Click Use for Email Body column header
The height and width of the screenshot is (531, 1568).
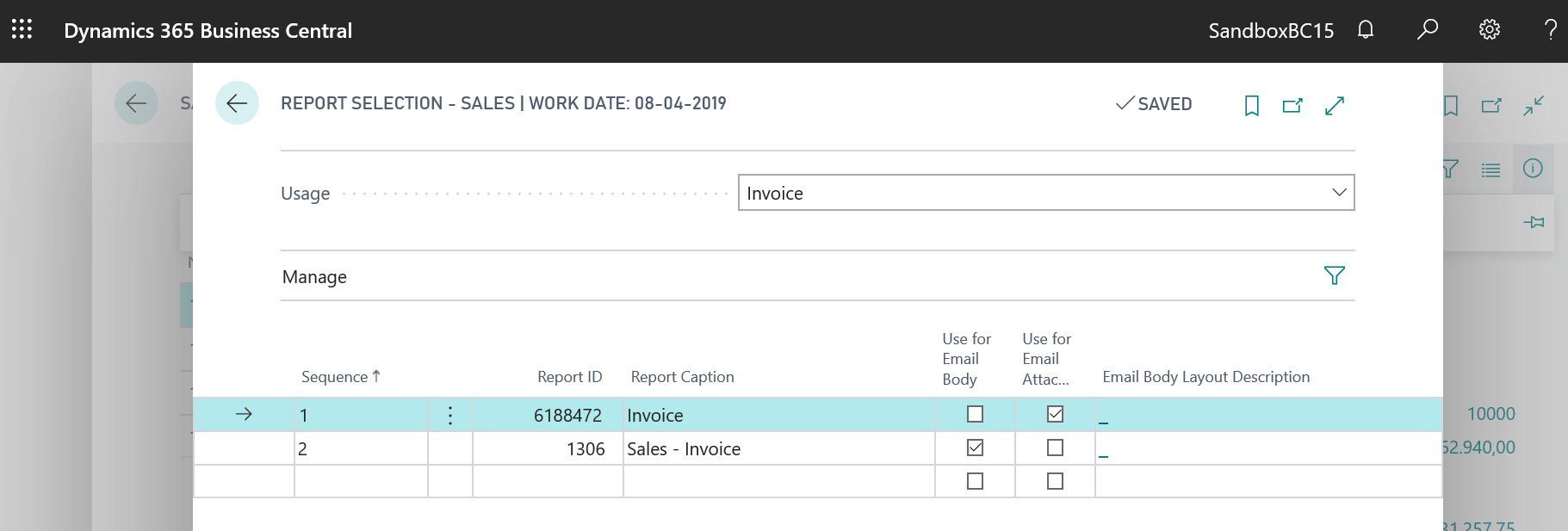[x=967, y=359]
